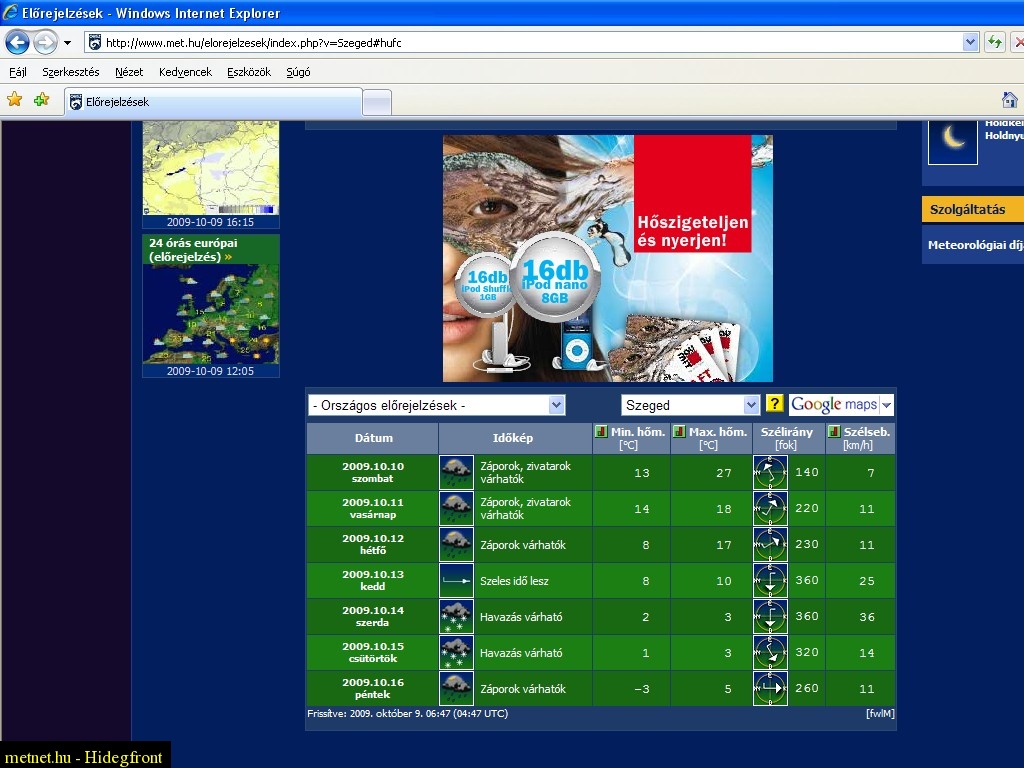
Task: Click the European forecast map thumbnail
Action: [211, 314]
